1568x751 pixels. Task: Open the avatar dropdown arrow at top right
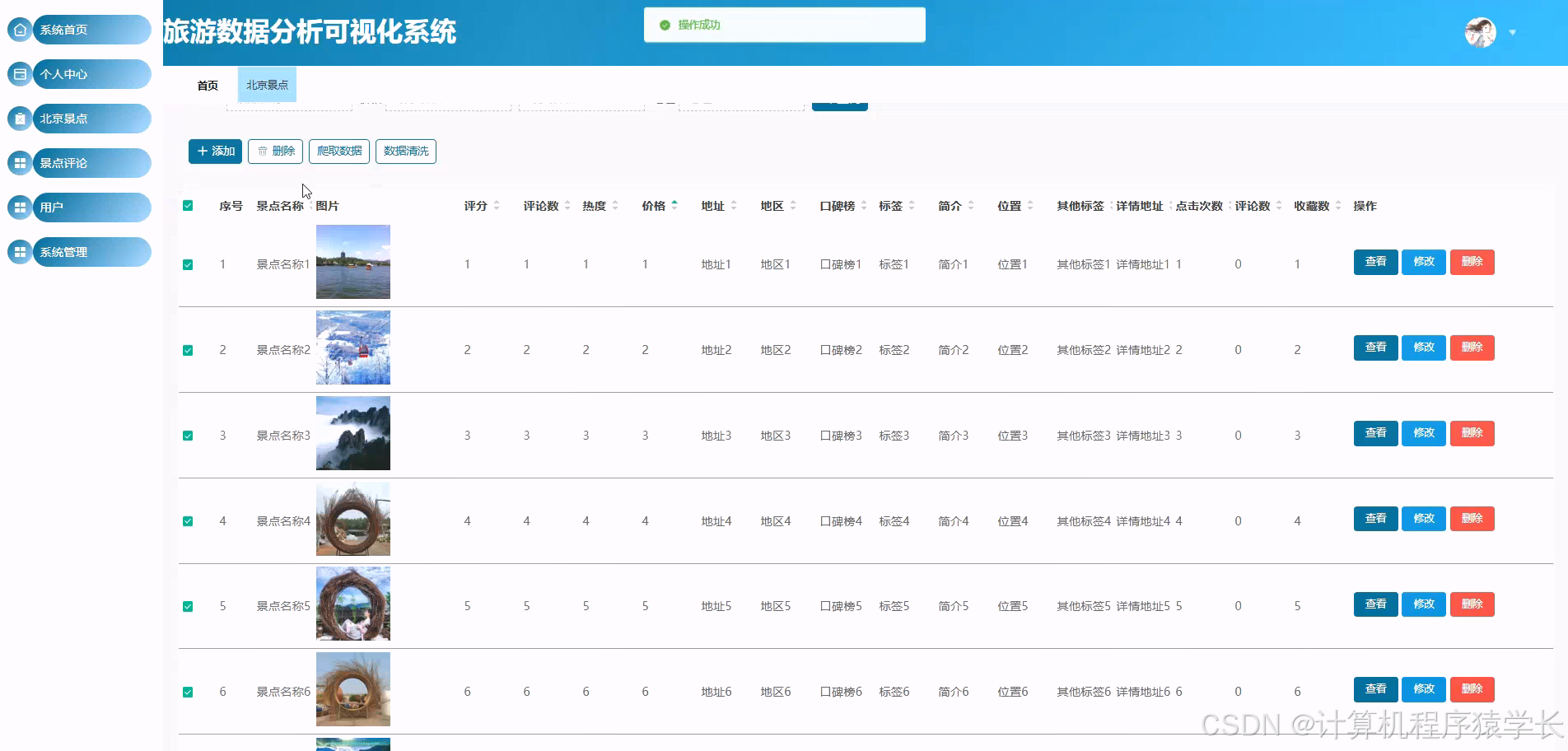pos(1513,33)
